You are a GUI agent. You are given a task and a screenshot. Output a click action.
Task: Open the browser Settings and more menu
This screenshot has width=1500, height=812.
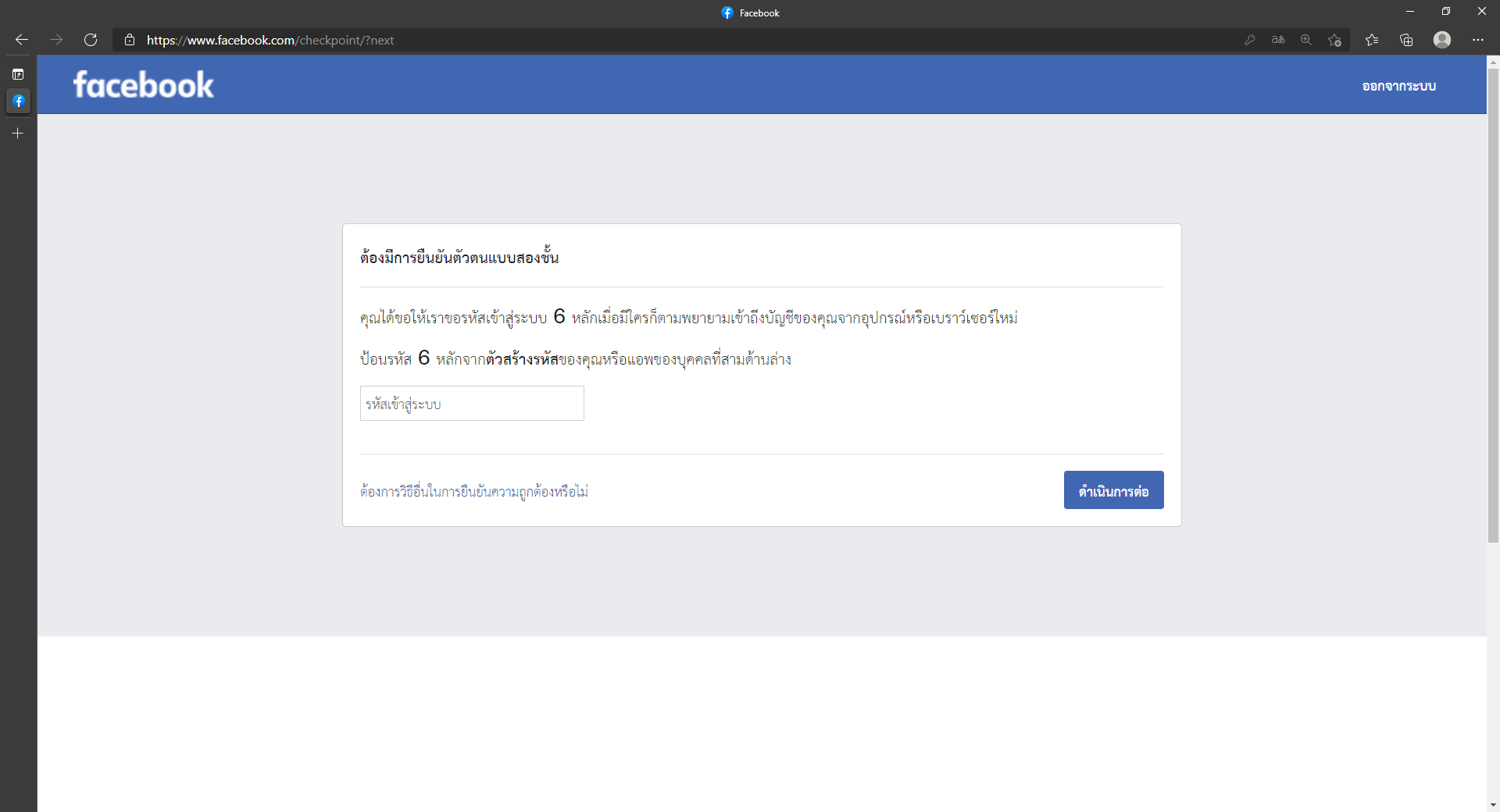pos(1478,40)
